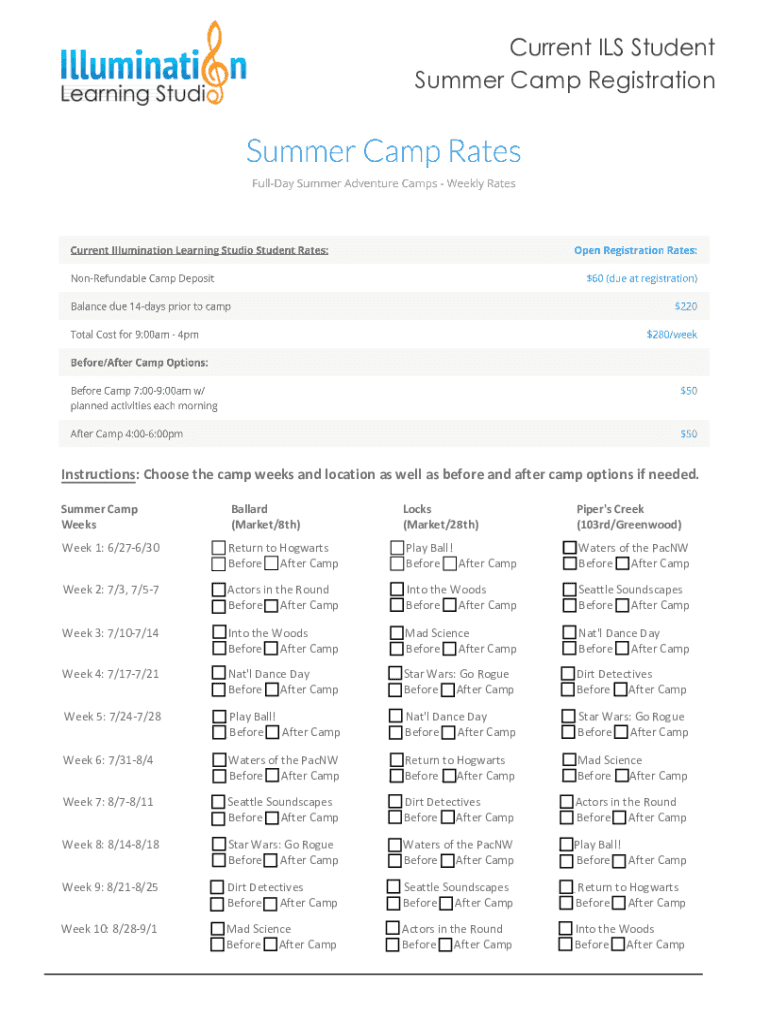770x1024 pixels.
Task: Check Week 3 Locks "Mad Science" box
Action: (395, 633)
